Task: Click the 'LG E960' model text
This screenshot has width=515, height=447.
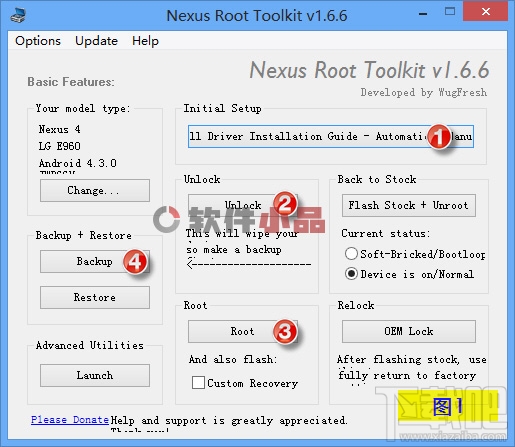Action: coord(59,146)
